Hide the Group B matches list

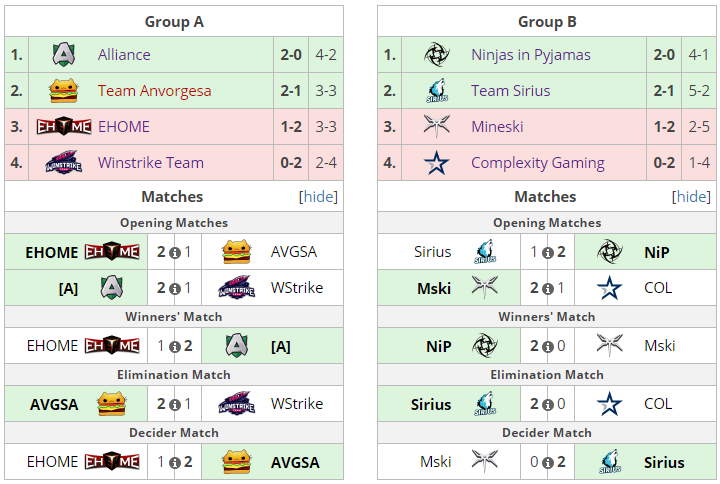point(691,197)
